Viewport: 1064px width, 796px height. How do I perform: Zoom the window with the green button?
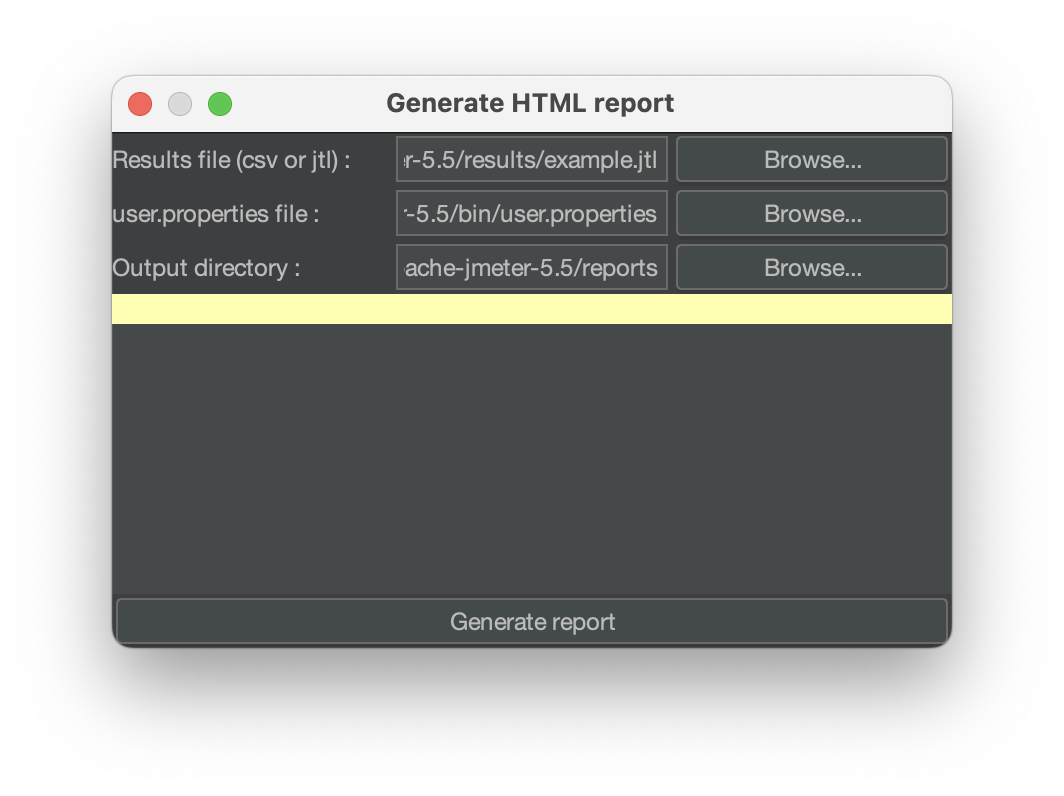(220, 104)
